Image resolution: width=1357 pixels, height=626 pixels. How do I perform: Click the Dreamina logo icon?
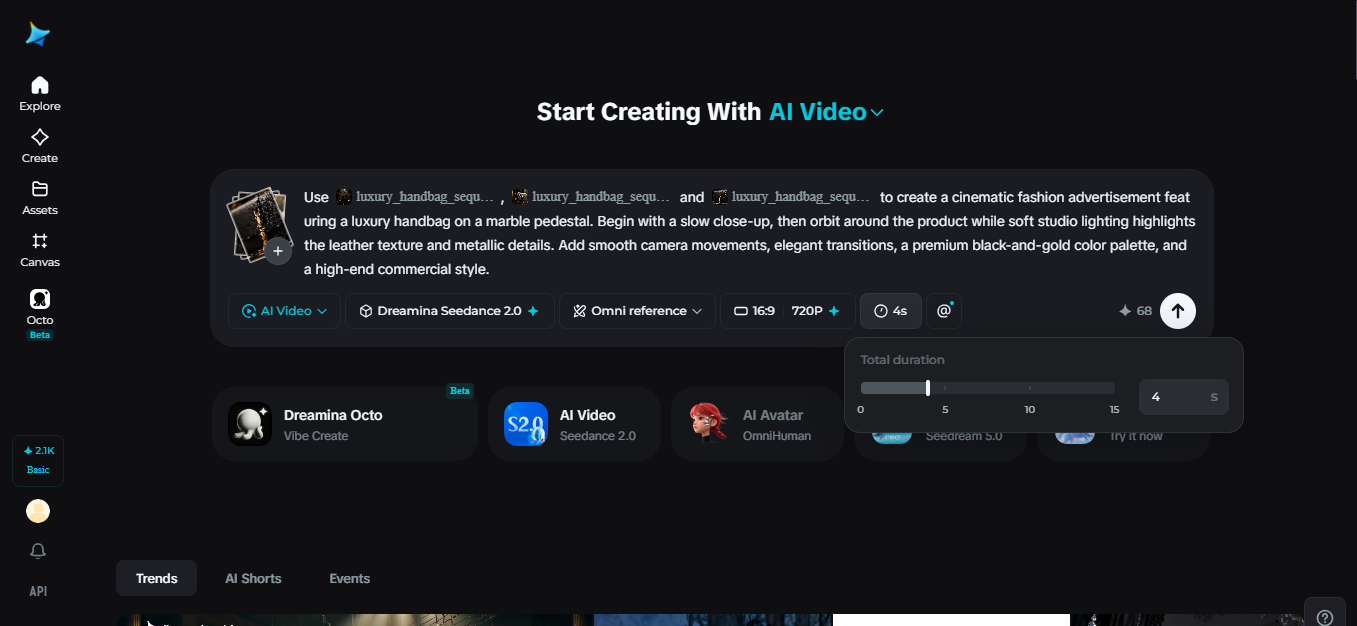click(x=38, y=35)
